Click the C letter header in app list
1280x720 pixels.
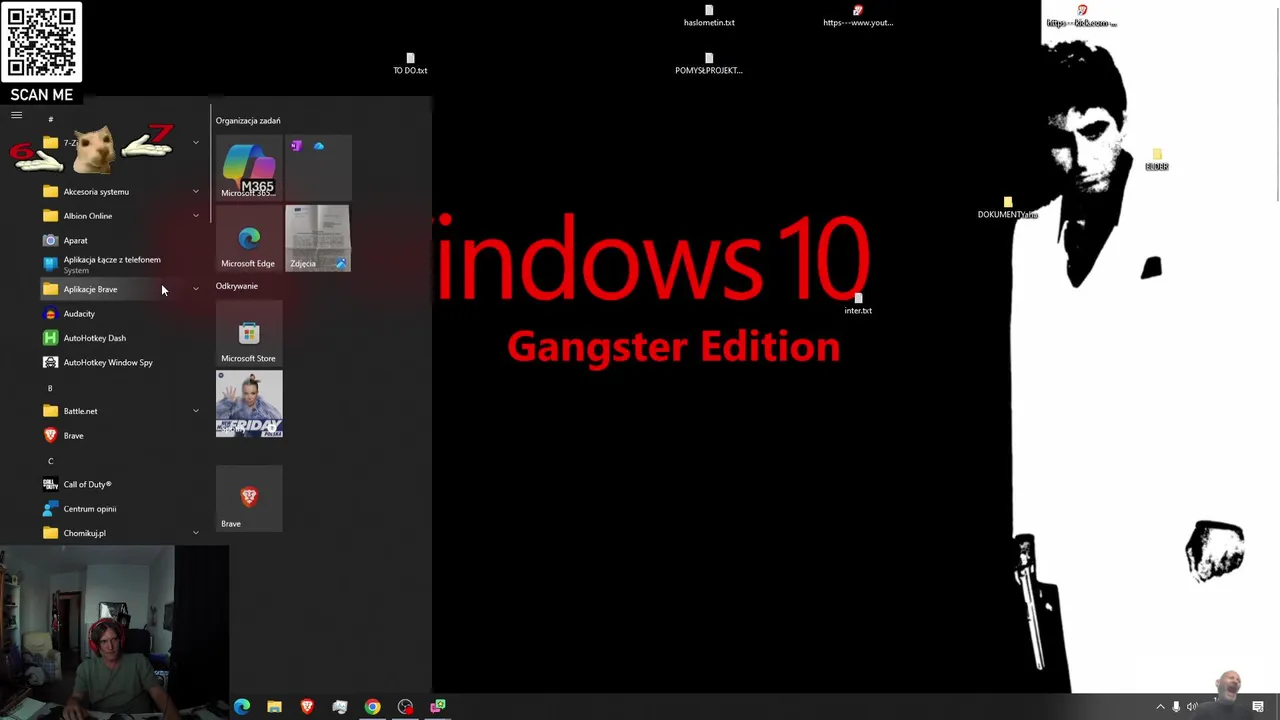click(50, 461)
